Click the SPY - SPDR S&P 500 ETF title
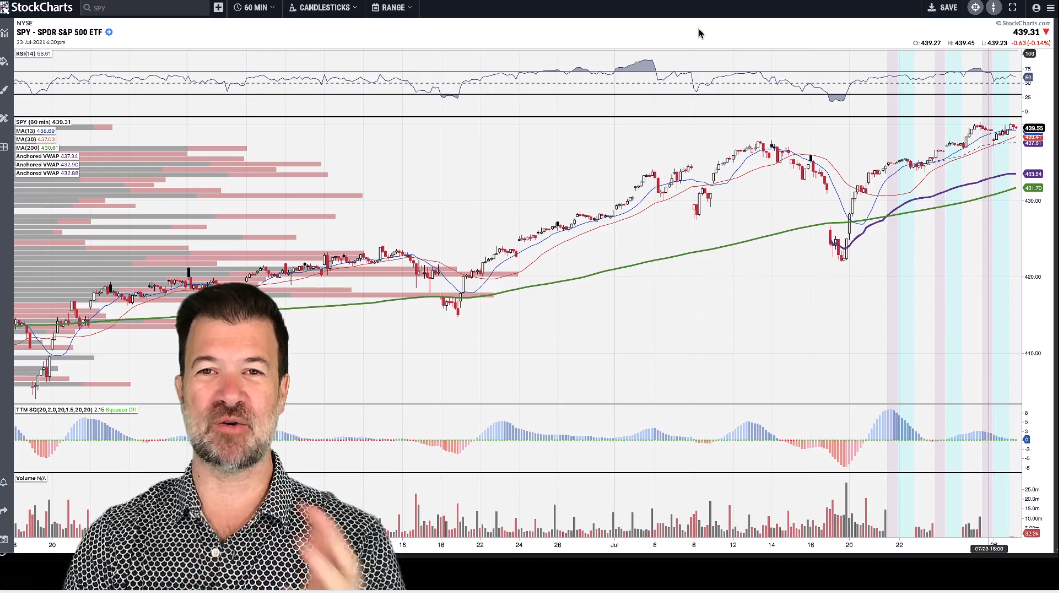Screen dimensions: 1059x593 pyautogui.click(x=59, y=32)
